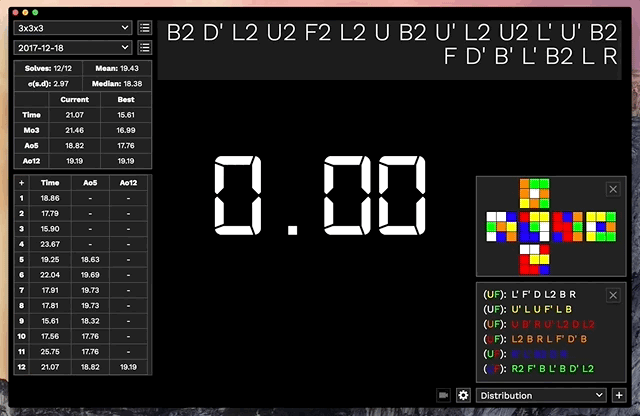Close the cube scramble preview panel
The image size is (640, 416).
point(613,189)
